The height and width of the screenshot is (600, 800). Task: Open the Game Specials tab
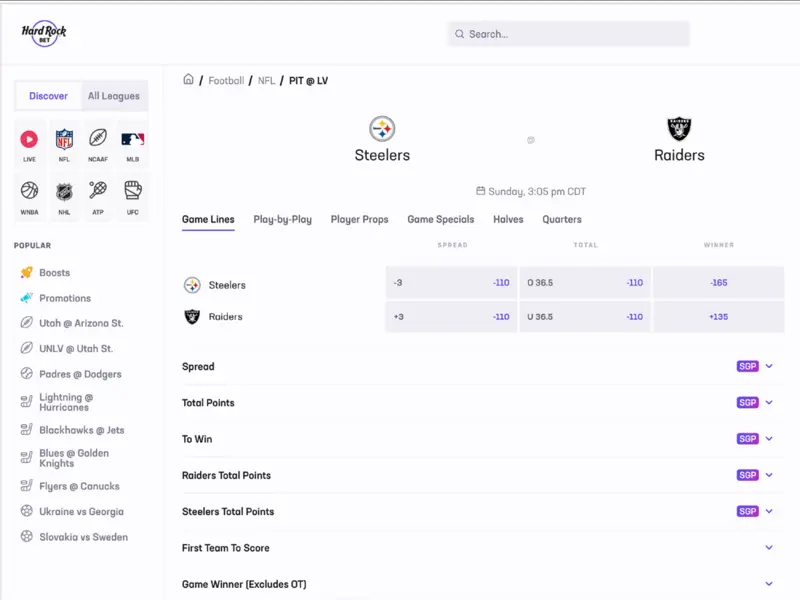click(x=440, y=219)
